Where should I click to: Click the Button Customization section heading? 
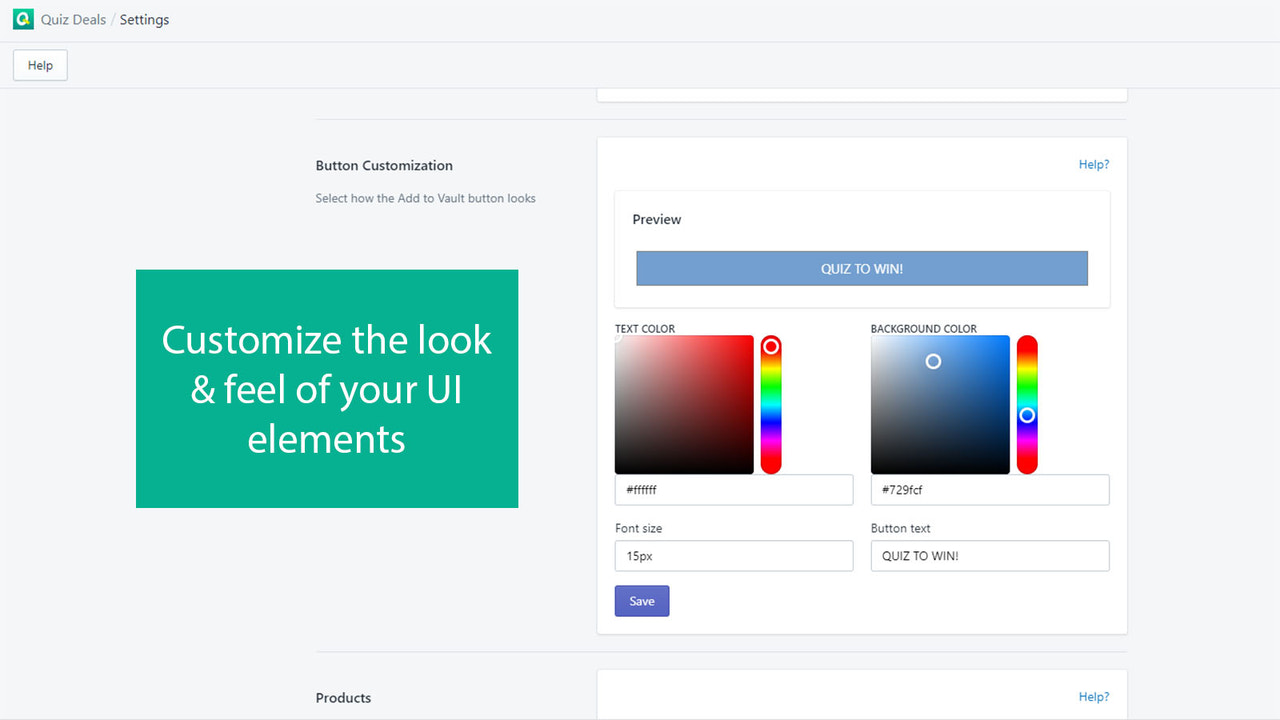point(384,165)
